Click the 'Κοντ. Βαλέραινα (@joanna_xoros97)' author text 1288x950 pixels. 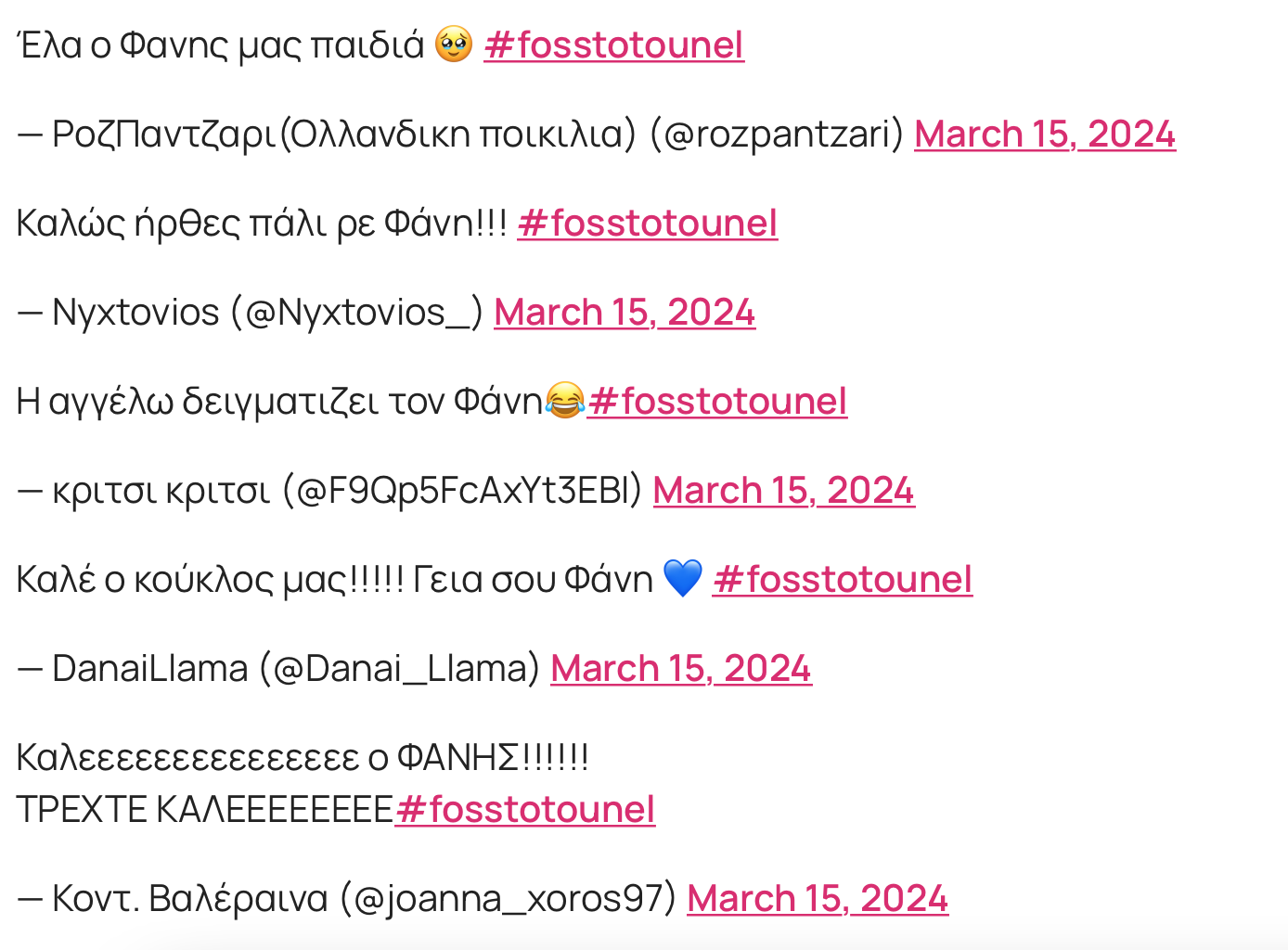364,898
